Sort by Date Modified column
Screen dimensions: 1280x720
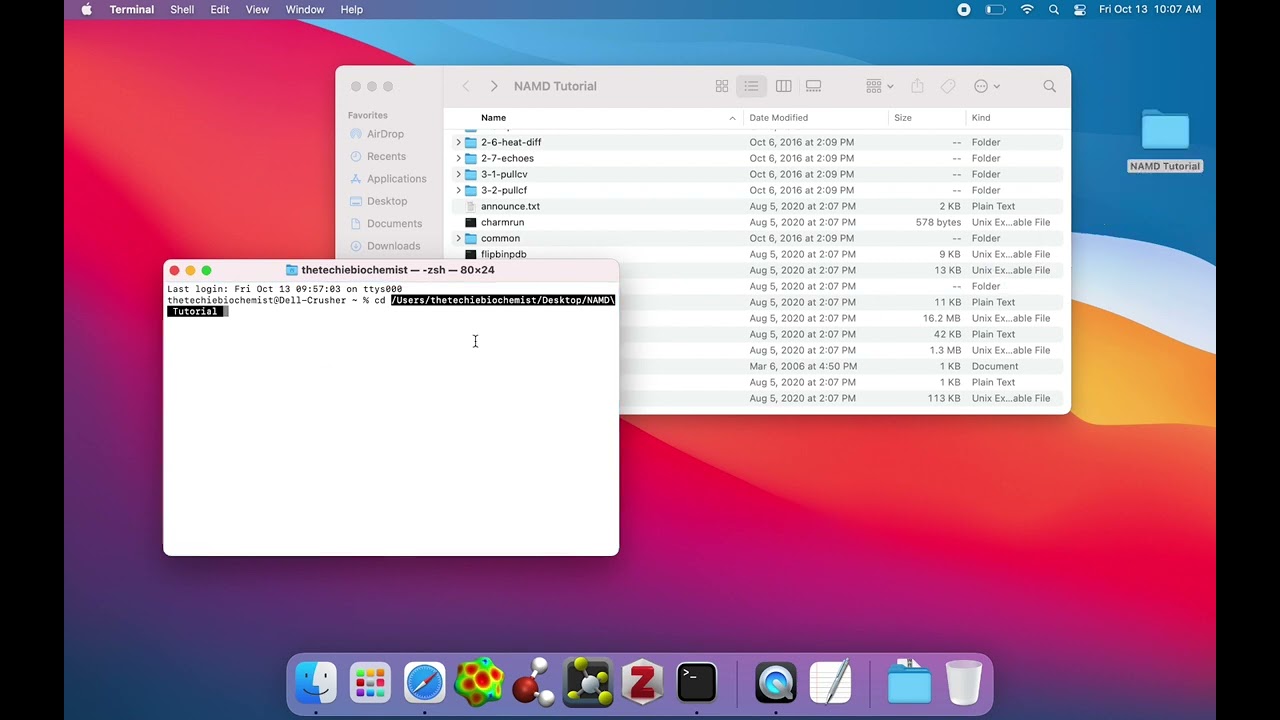pyautogui.click(x=816, y=118)
